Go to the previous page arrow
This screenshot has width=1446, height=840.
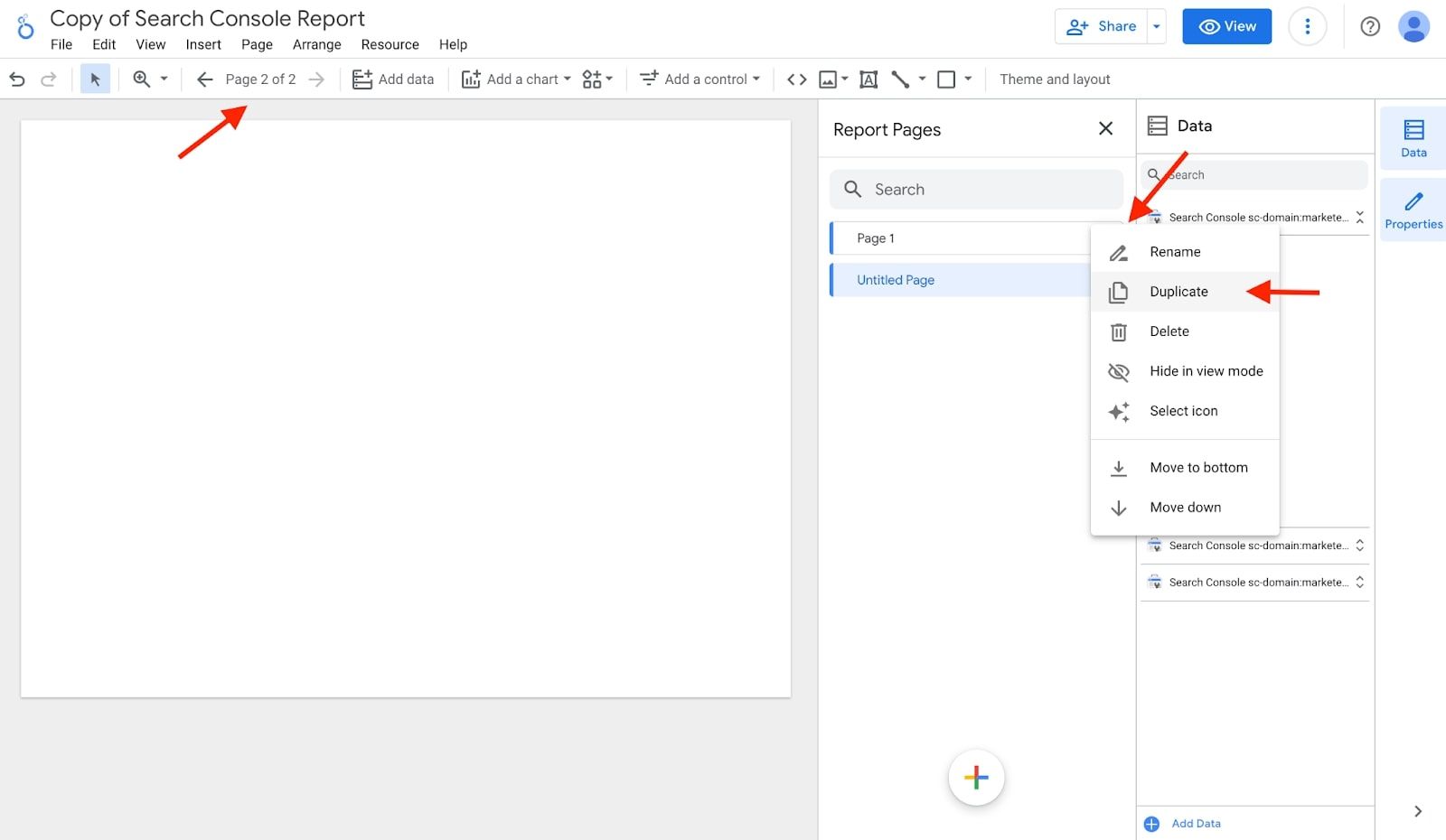coord(205,79)
